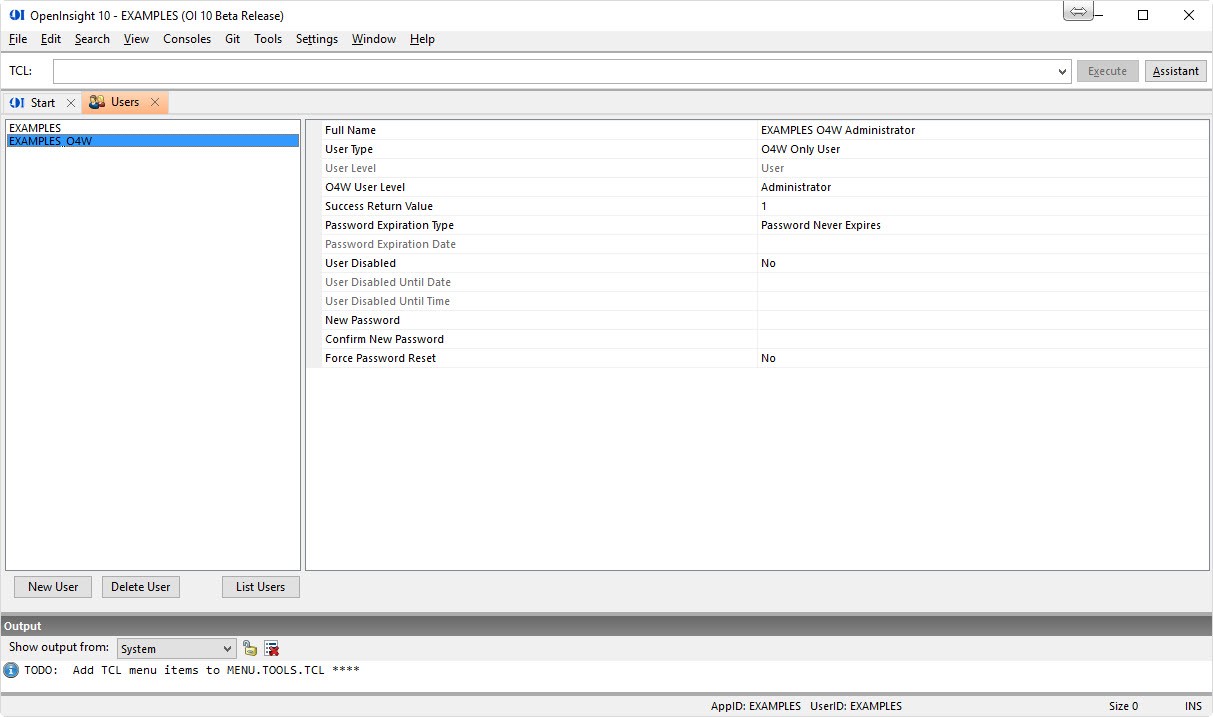1213x717 pixels.
Task: Click the Administrator value of O4W User Level
Action: tap(796, 187)
